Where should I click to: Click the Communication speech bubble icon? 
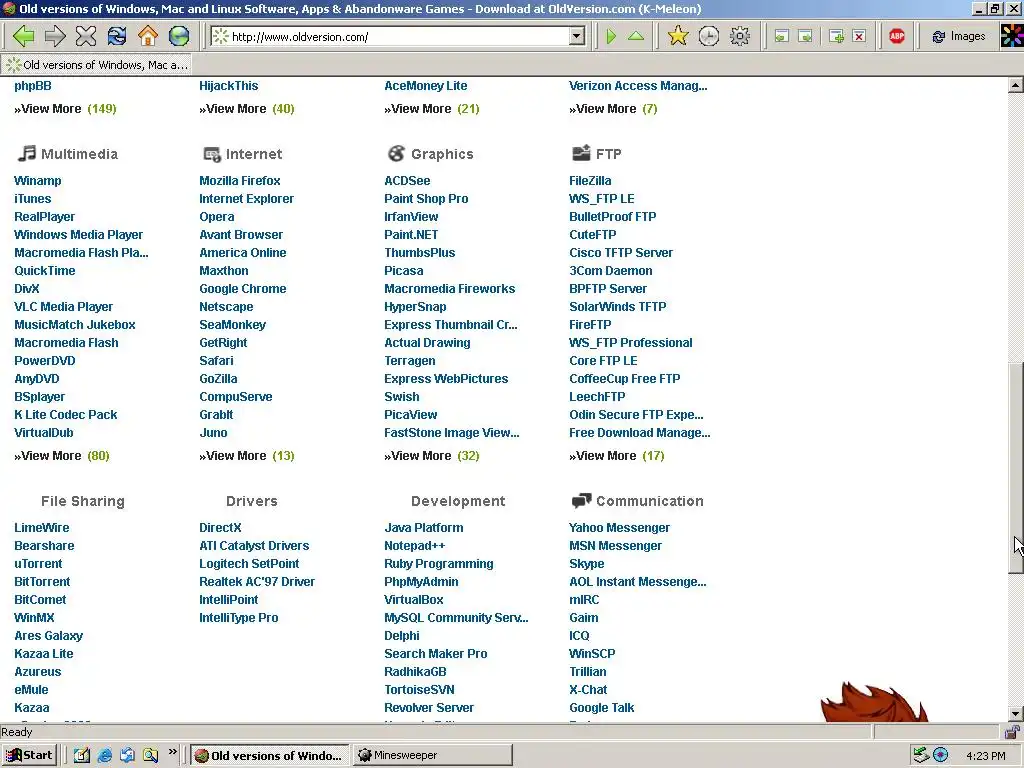pos(581,501)
